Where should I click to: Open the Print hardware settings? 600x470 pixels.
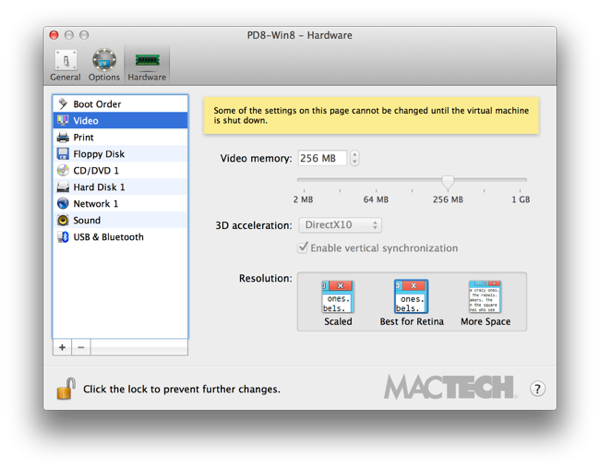tap(83, 137)
